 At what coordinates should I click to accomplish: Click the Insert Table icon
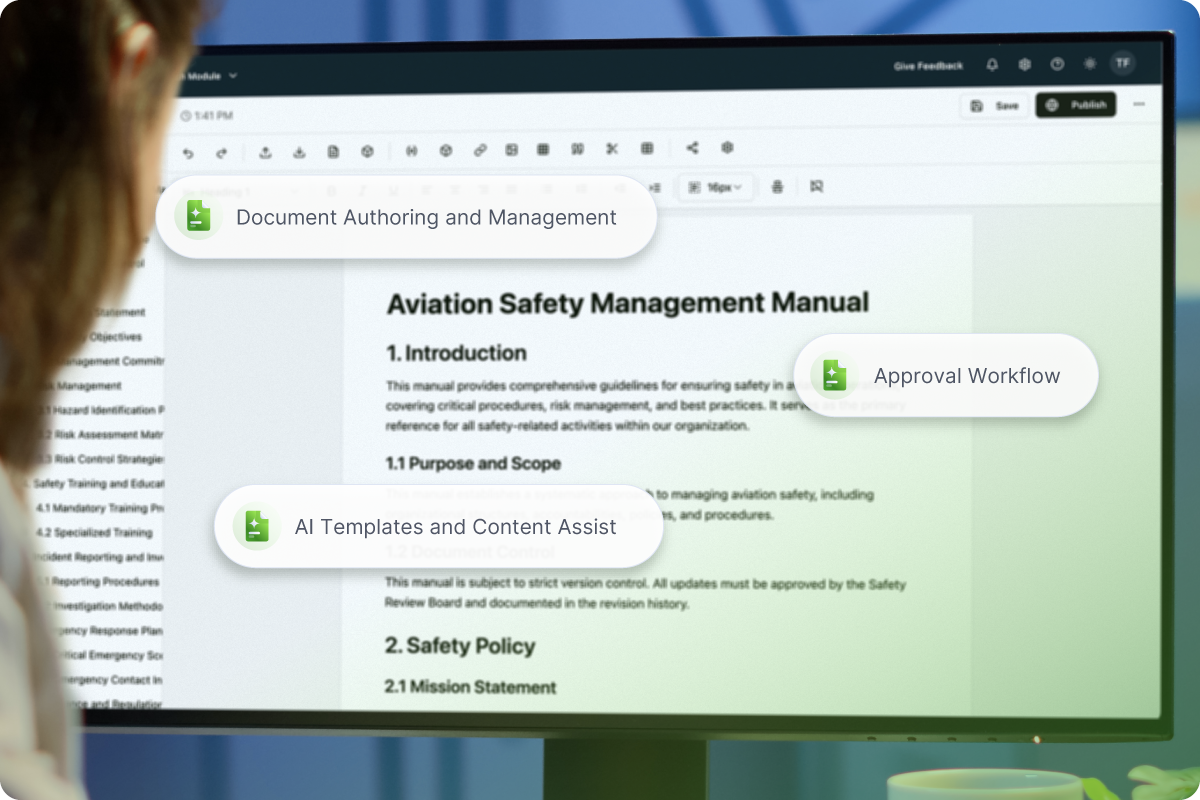(x=545, y=149)
